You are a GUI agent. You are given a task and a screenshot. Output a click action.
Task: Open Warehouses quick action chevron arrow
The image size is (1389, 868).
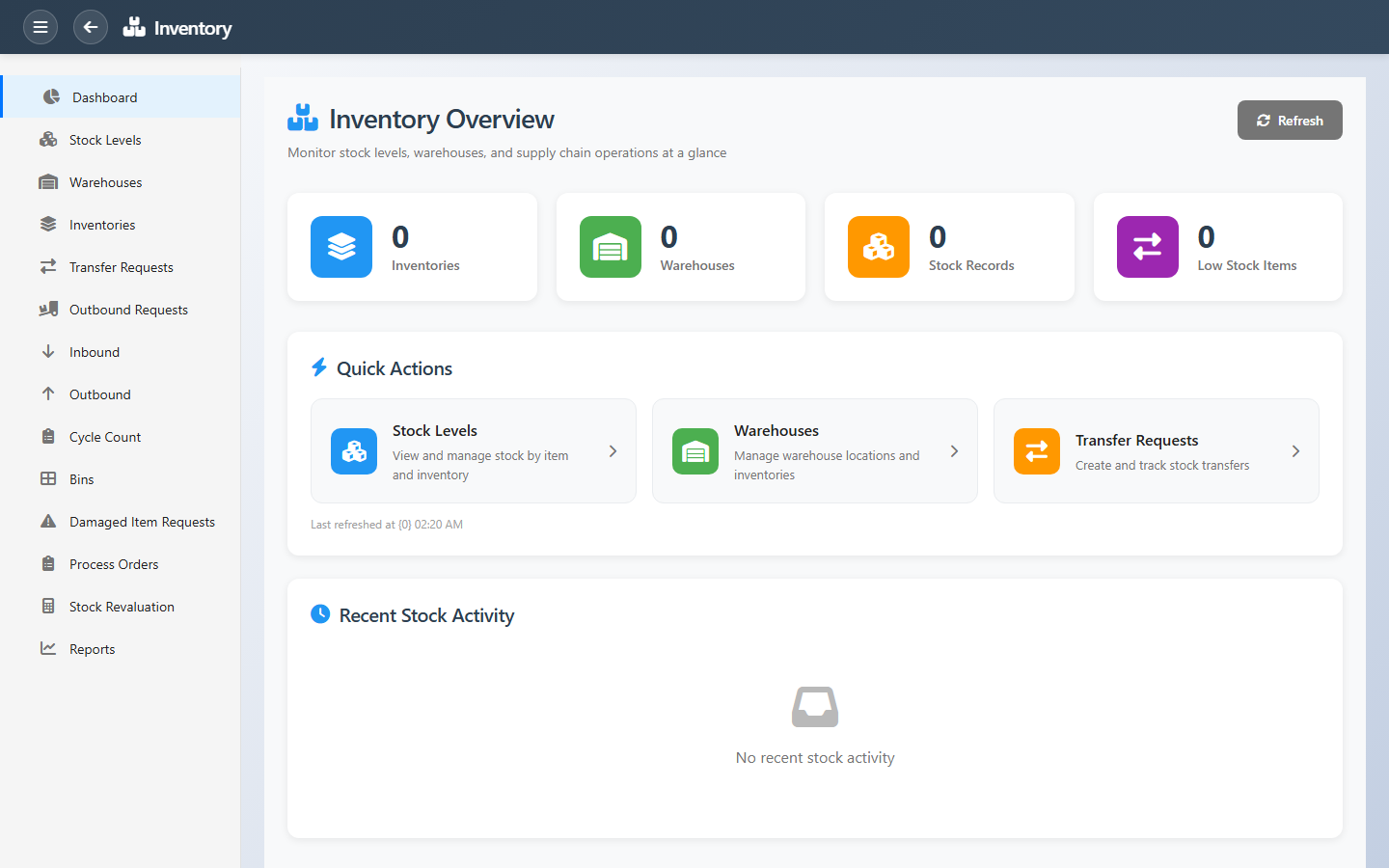954,451
